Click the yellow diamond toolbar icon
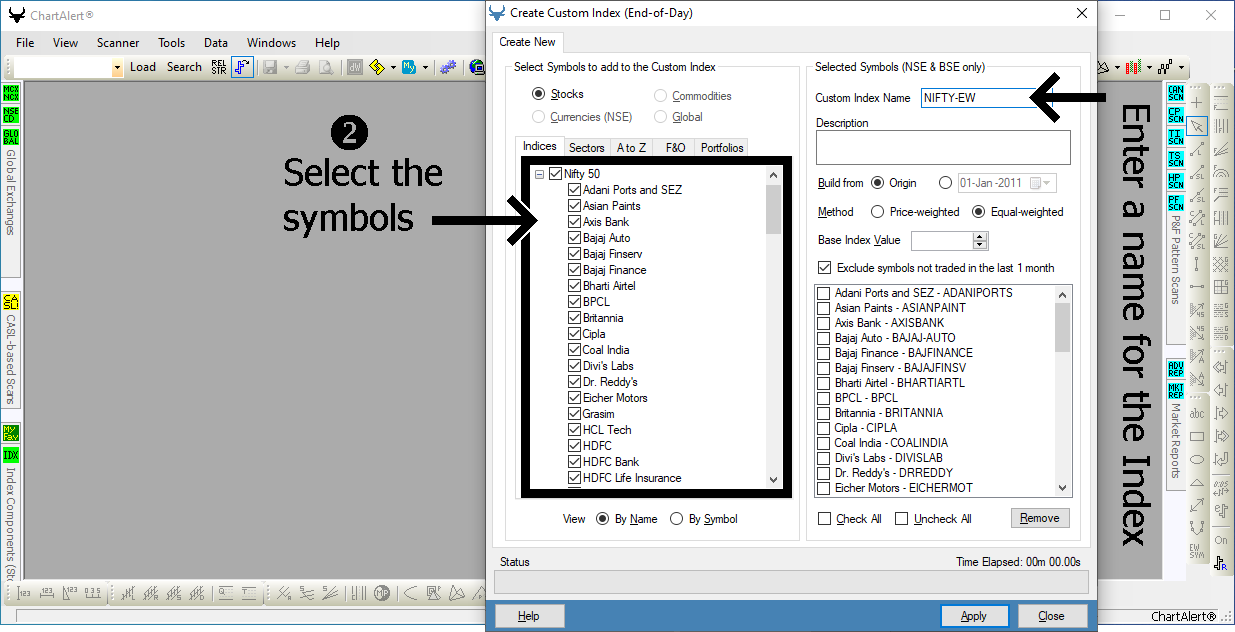Screen dimensions: 1235x632 pos(377,67)
